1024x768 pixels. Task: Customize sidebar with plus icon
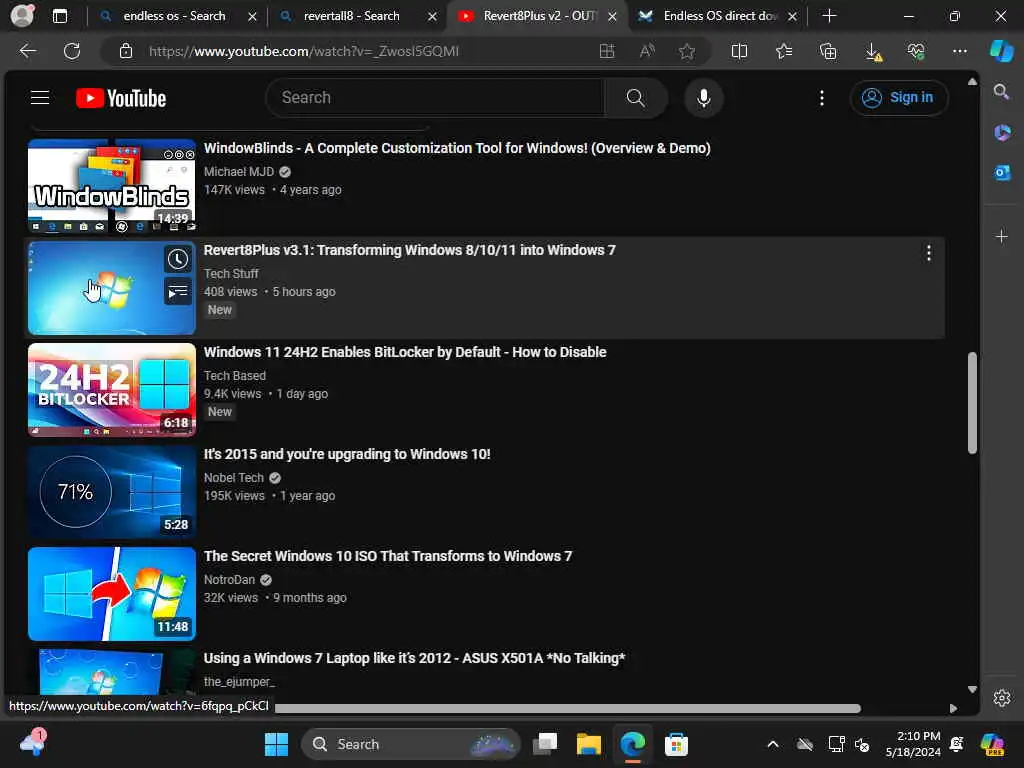coord(1002,236)
